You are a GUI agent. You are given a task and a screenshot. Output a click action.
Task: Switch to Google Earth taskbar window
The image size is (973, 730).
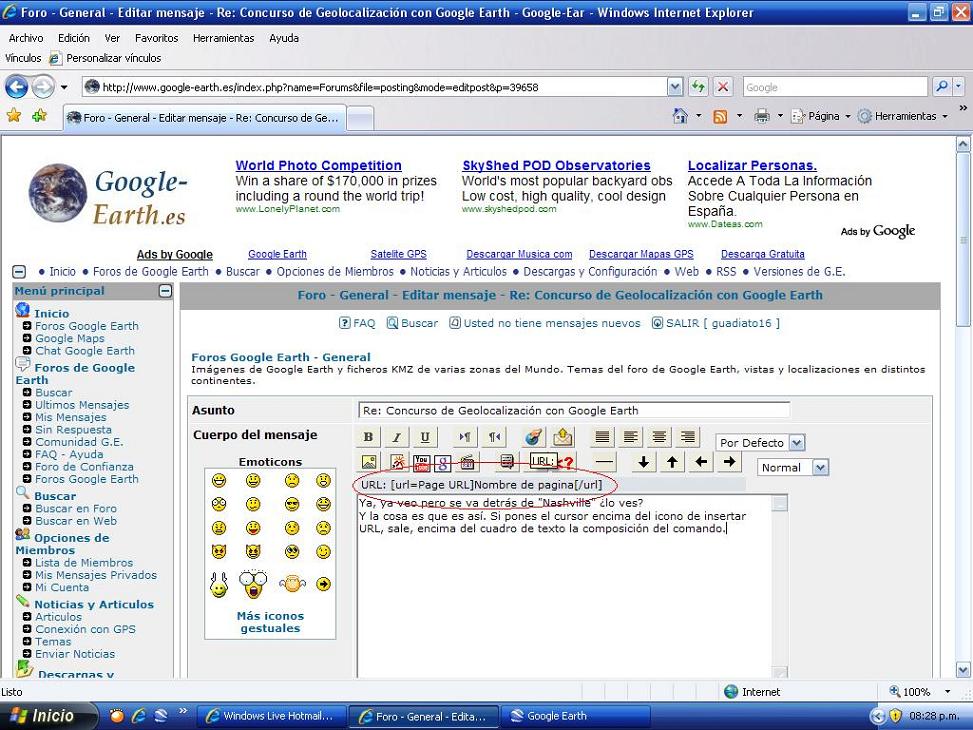pos(556,716)
